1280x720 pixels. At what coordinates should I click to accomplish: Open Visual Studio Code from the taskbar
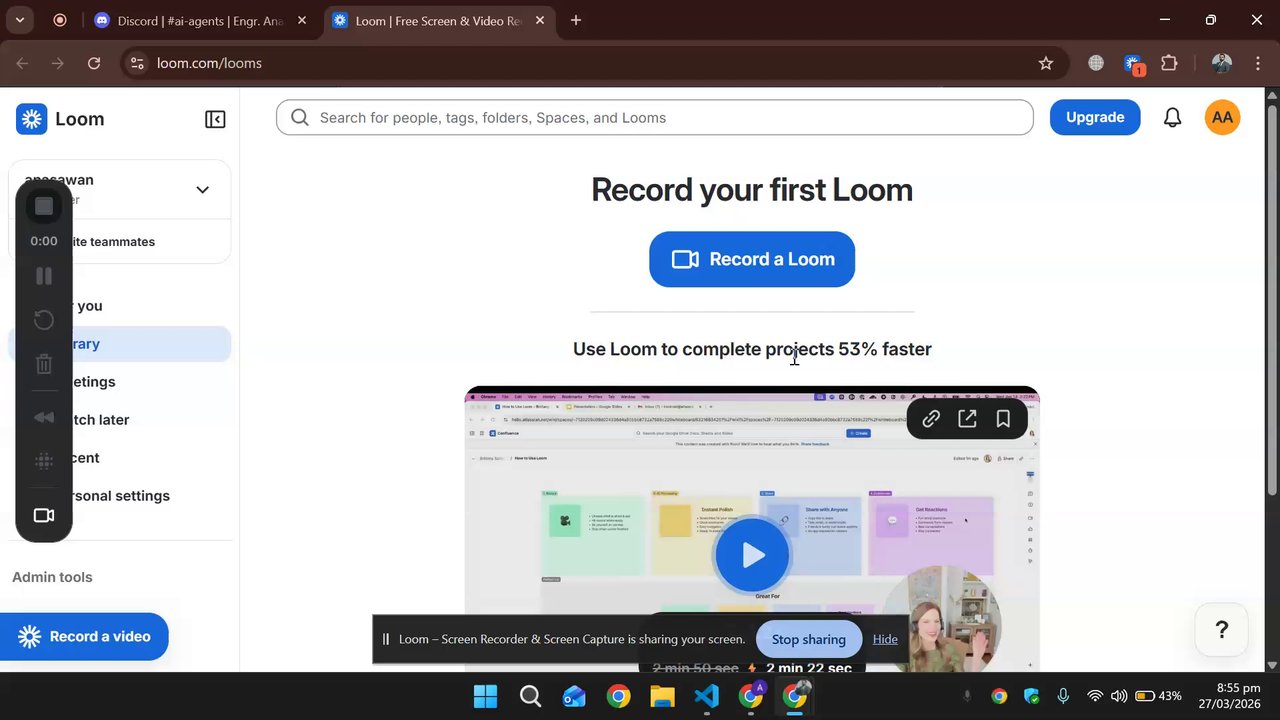coord(706,696)
